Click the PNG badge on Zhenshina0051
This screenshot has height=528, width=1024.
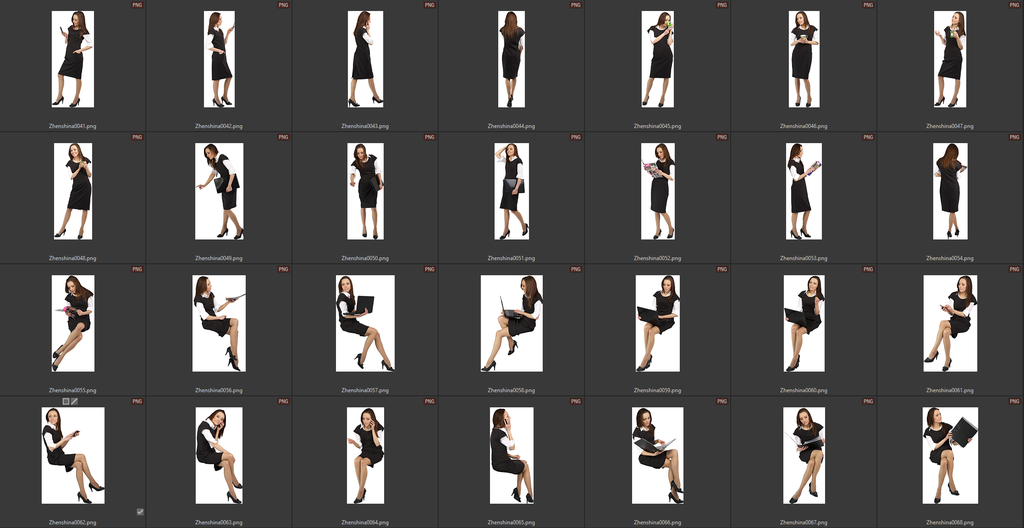[575, 137]
